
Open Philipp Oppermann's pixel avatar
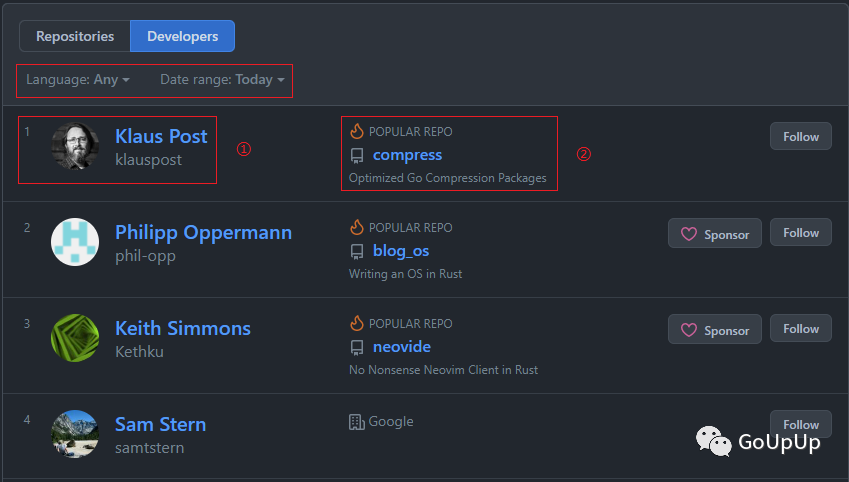coord(75,242)
